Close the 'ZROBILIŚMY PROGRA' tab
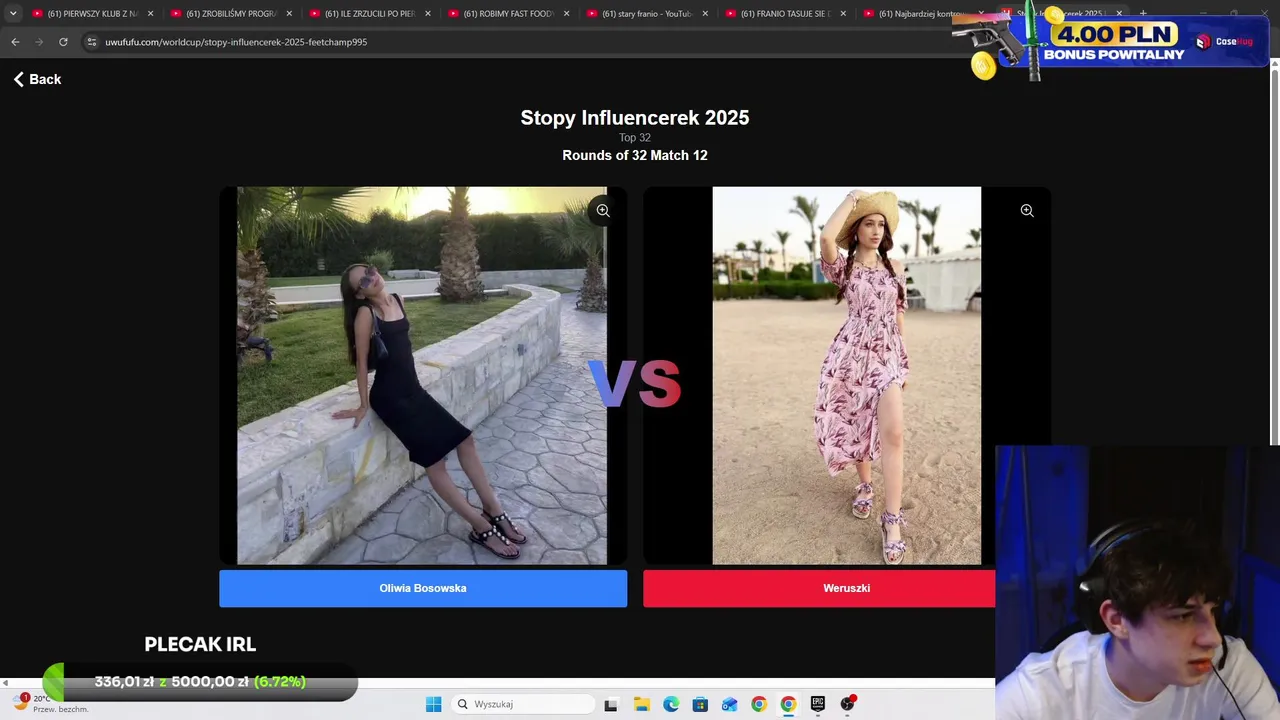 [x=289, y=14]
